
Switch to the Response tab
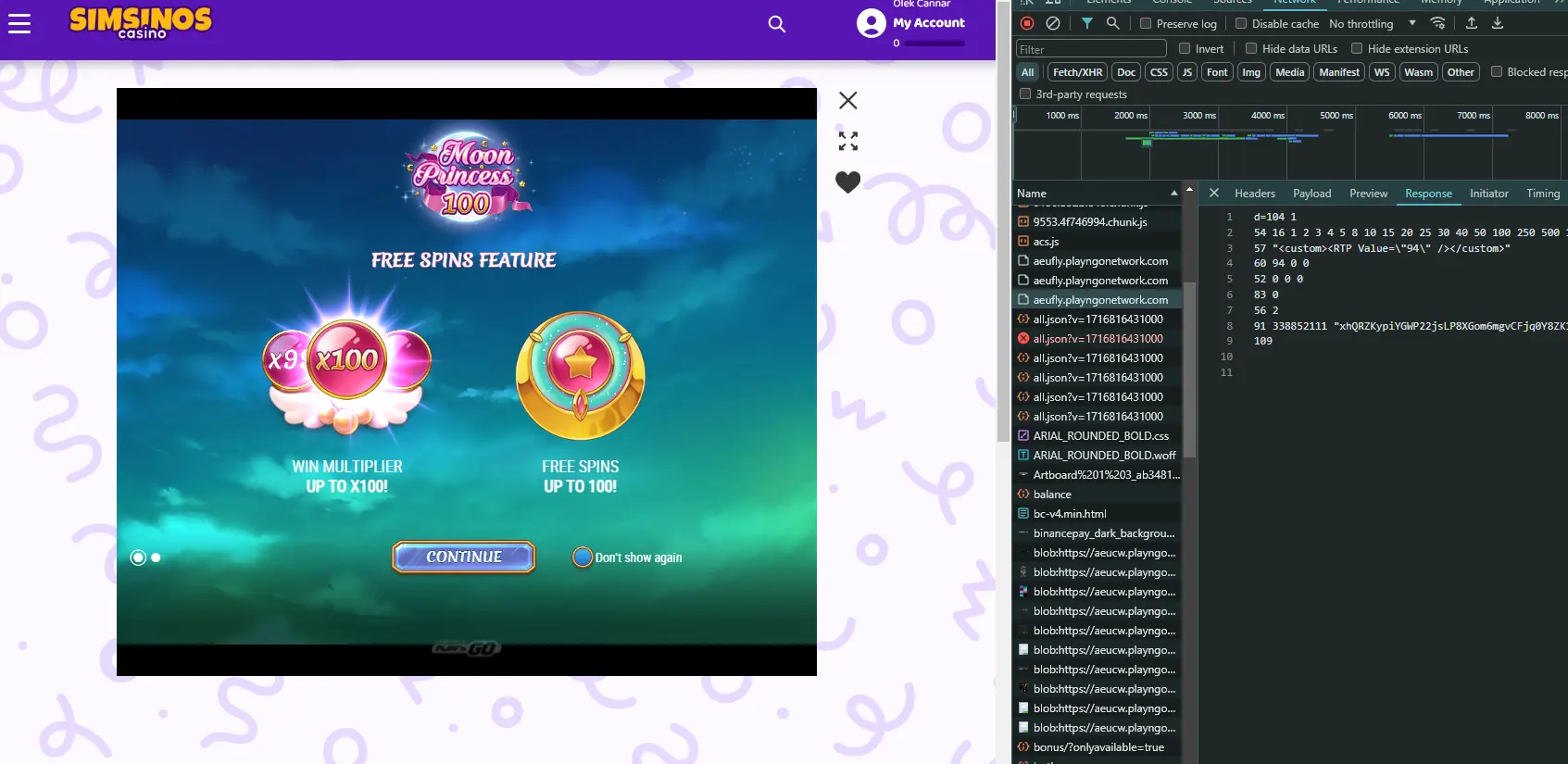coord(1428,194)
